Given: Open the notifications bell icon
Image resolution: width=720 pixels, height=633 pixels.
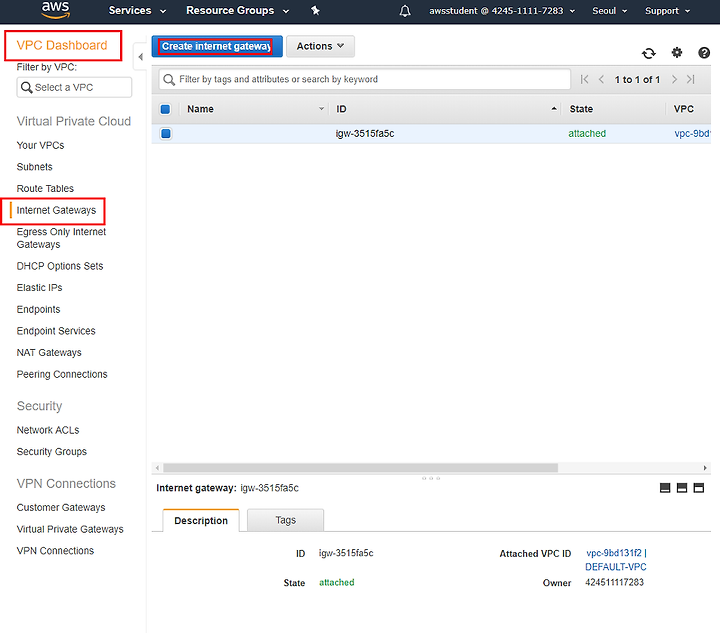Looking at the screenshot, I should click(x=405, y=11).
